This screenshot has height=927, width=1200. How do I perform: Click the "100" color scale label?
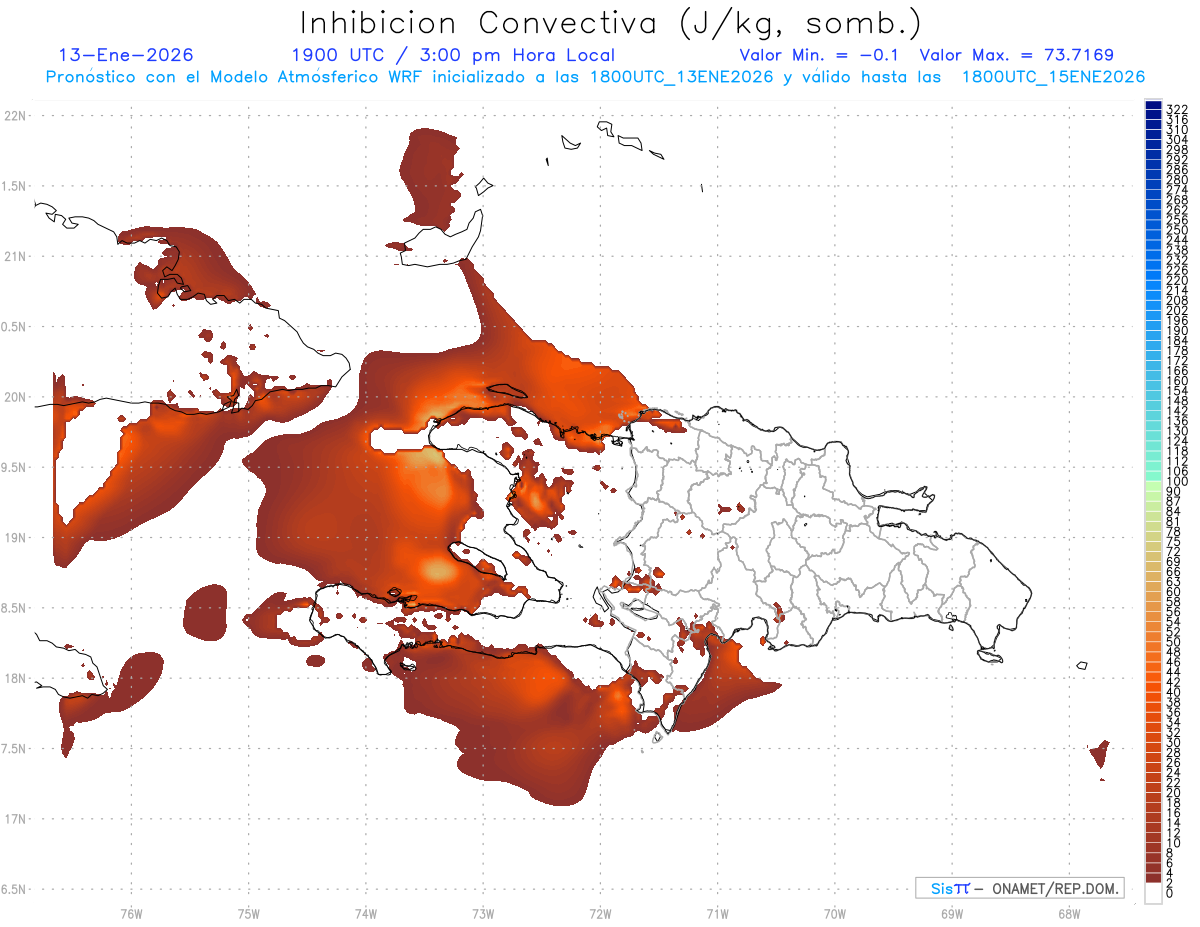[1177, 482]
